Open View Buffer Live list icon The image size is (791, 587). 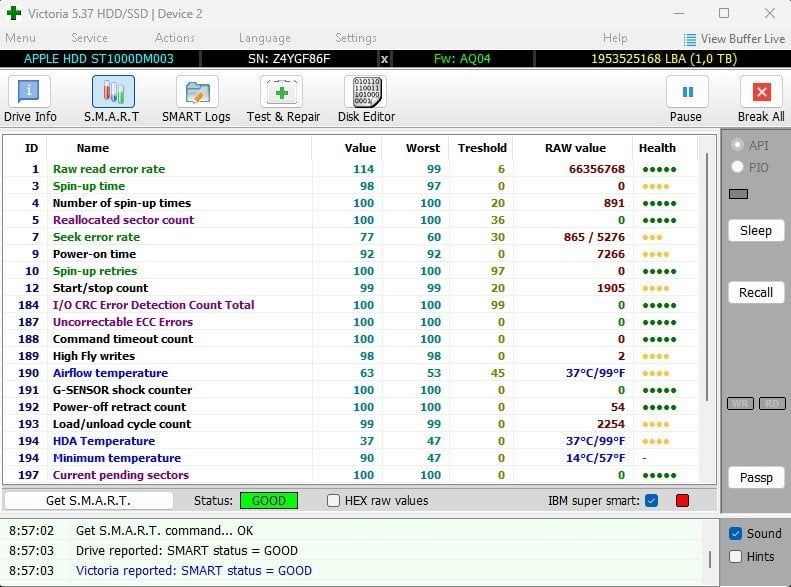tap(689, 39)
